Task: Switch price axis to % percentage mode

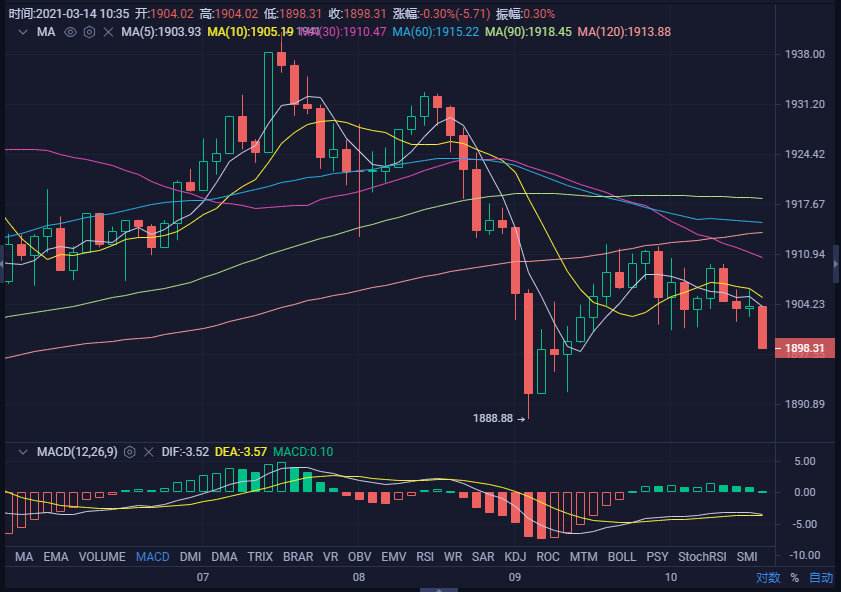Action: (x=795, y=578)
